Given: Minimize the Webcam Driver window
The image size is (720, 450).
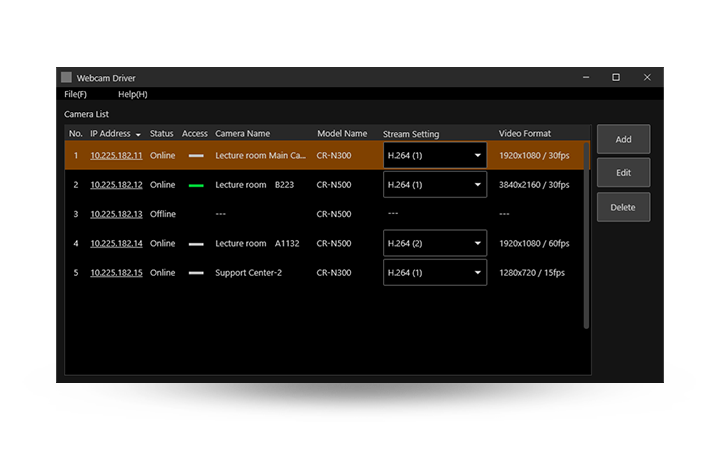Looking at the screenshot, I should (585, 77).
